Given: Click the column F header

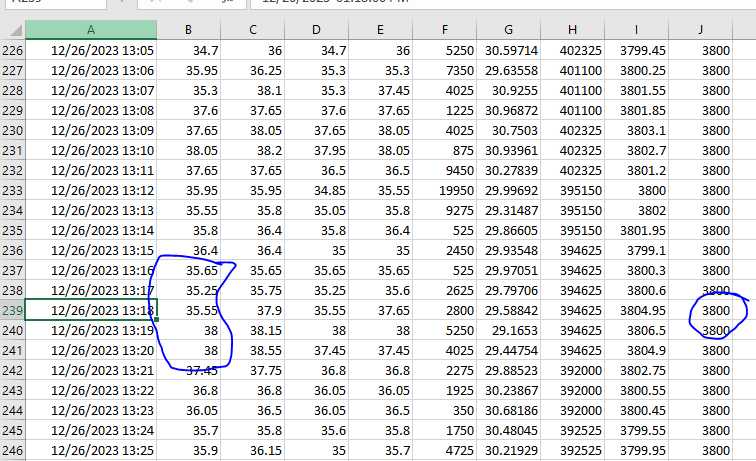Looking at the screenshot, I should pyautogui.click(x=444, y=30).
